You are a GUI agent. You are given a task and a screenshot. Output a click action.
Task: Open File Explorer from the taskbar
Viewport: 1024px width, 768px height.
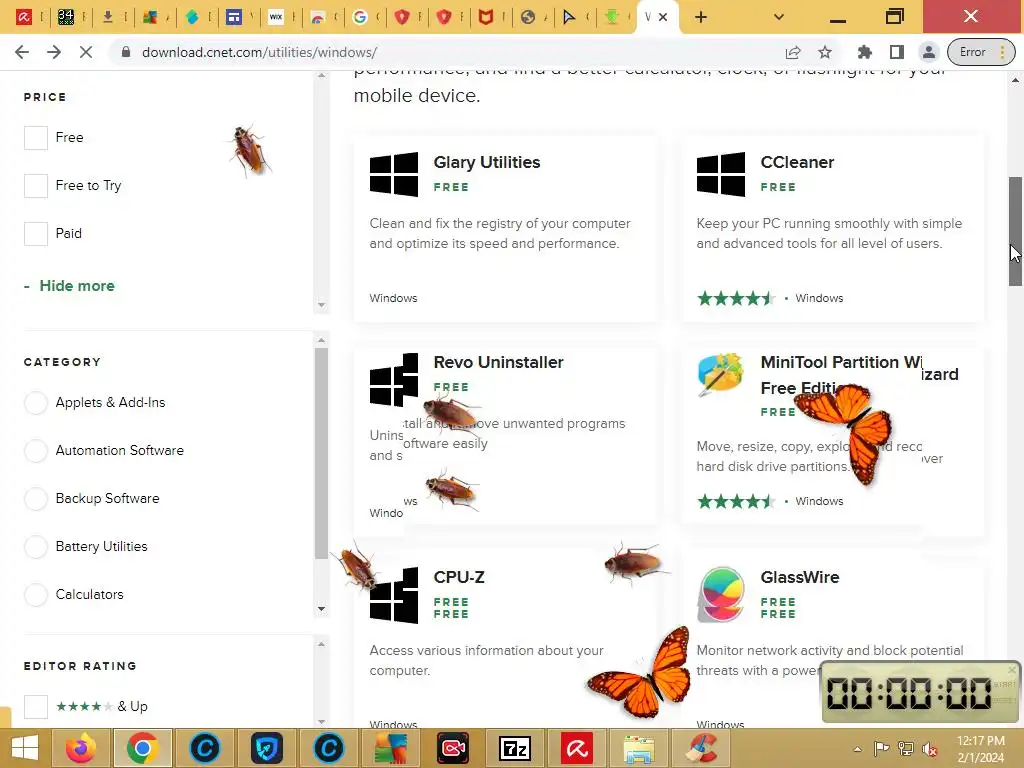(639, 748)
